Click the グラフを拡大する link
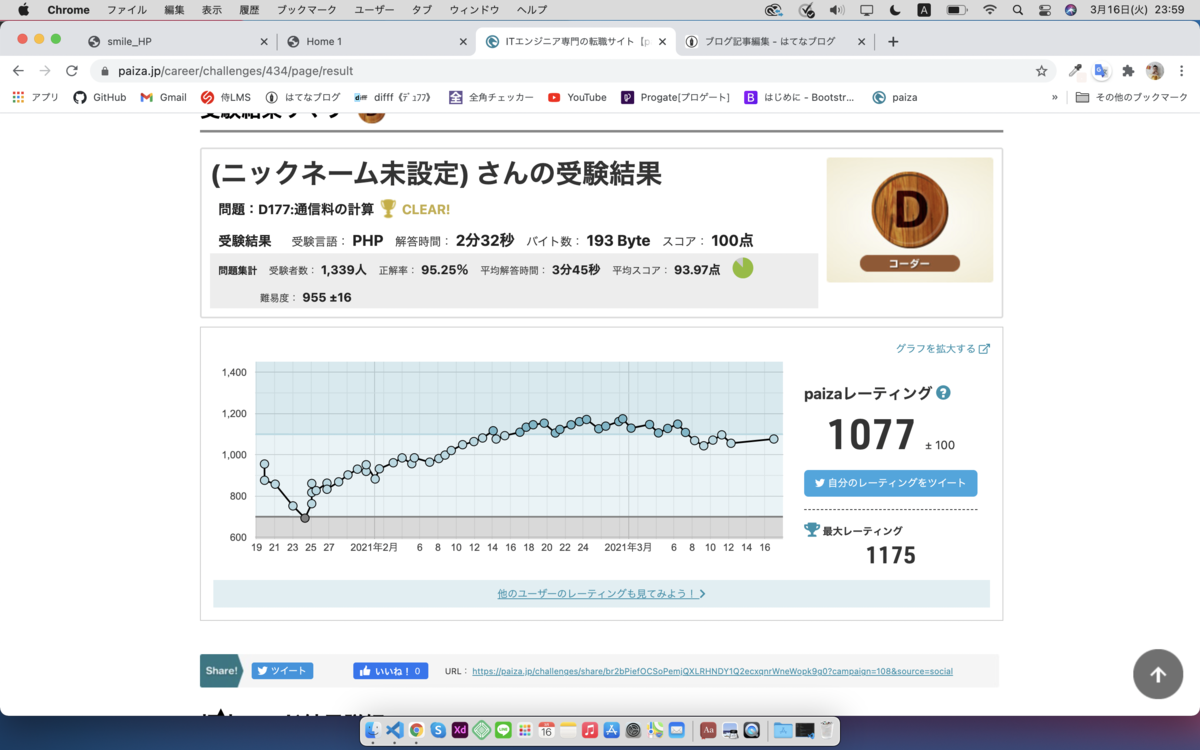 pyautogui.click(x=942, y=349)
